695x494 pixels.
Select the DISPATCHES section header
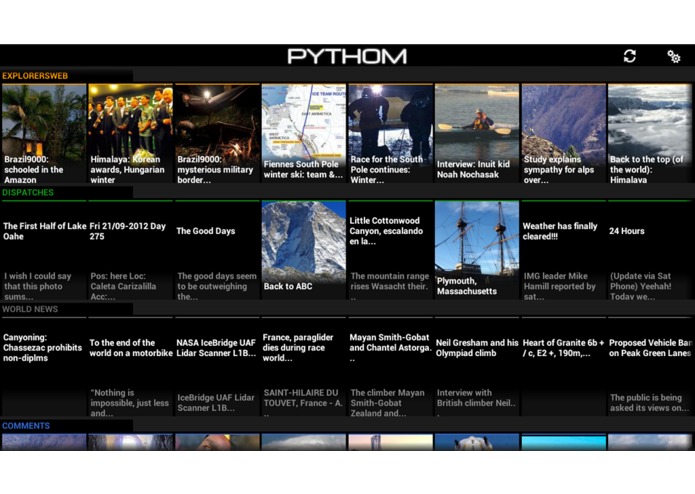27,192
